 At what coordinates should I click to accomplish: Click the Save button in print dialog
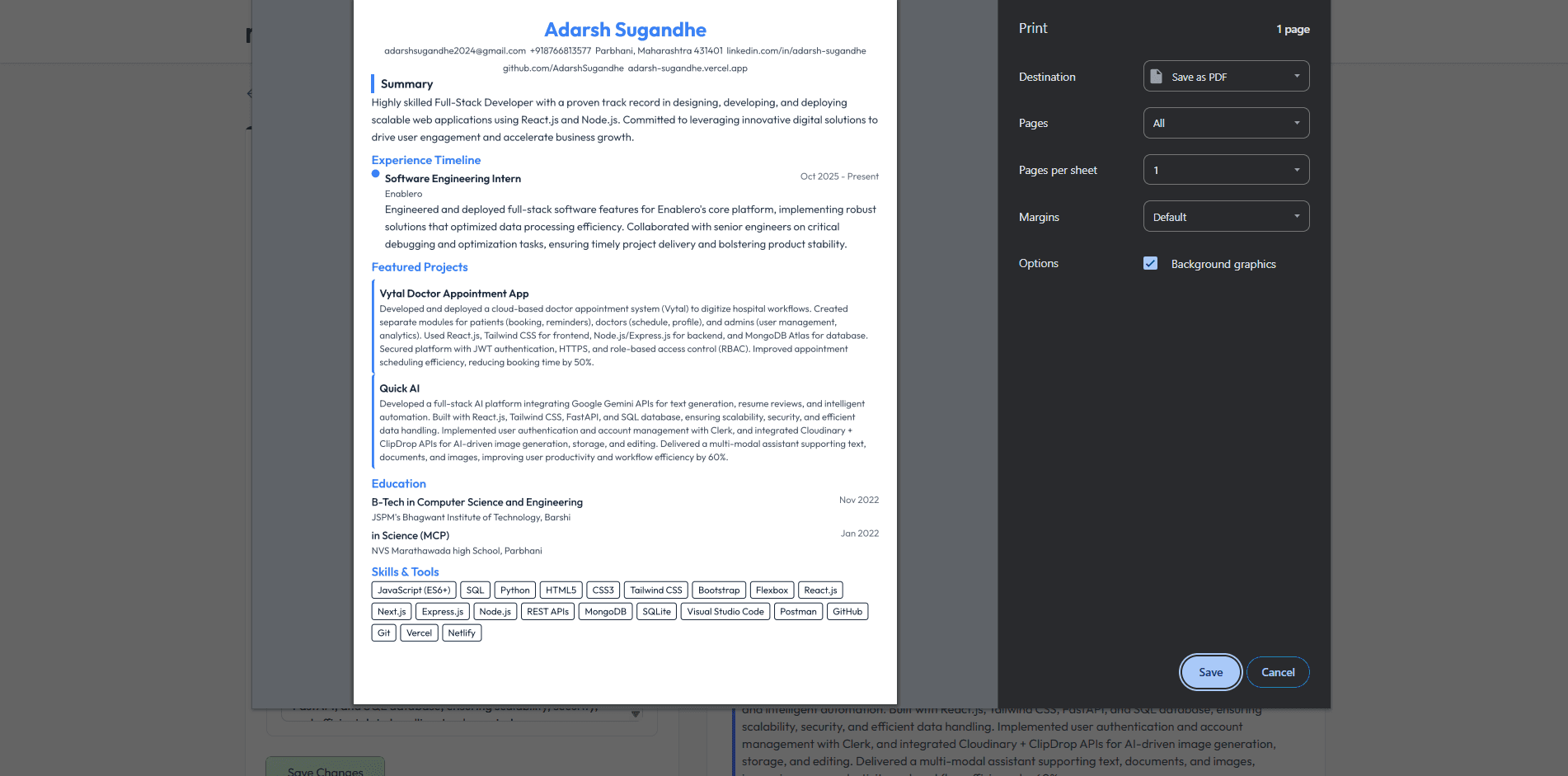1210,672
